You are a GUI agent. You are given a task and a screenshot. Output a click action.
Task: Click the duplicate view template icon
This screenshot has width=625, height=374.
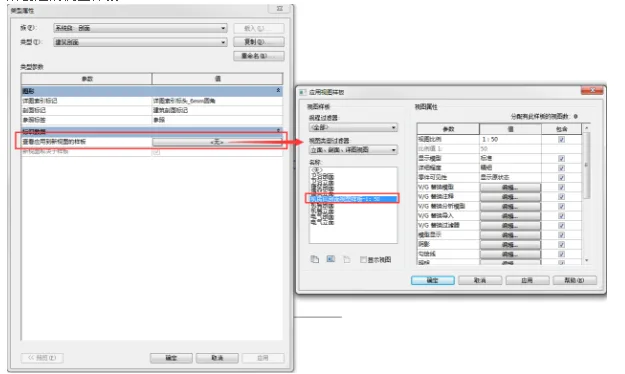pos(314,259)
